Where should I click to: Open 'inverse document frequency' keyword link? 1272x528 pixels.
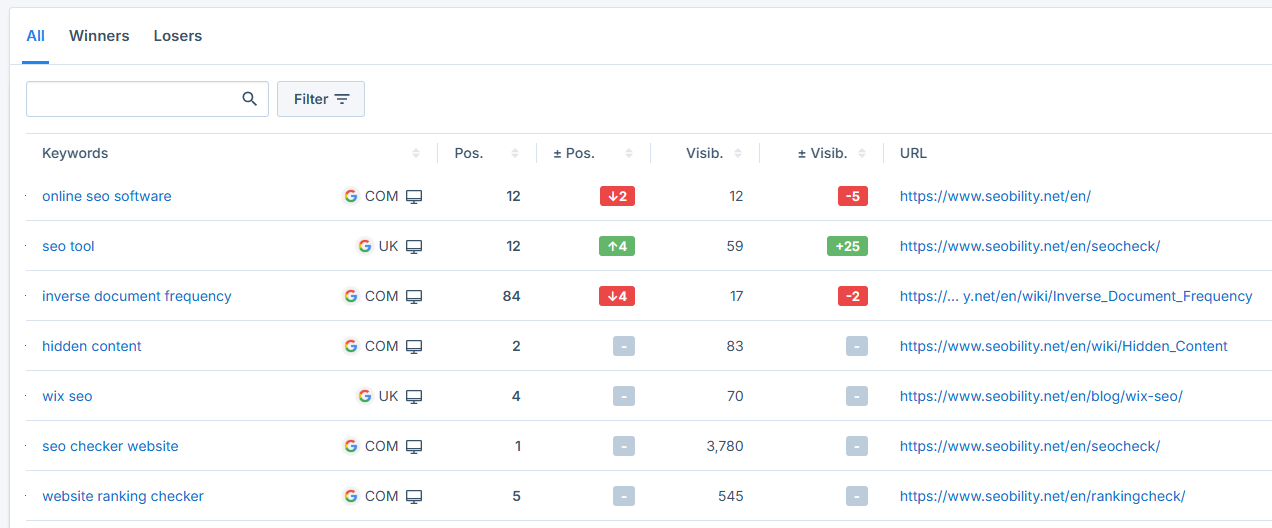[x=136, y=296]
